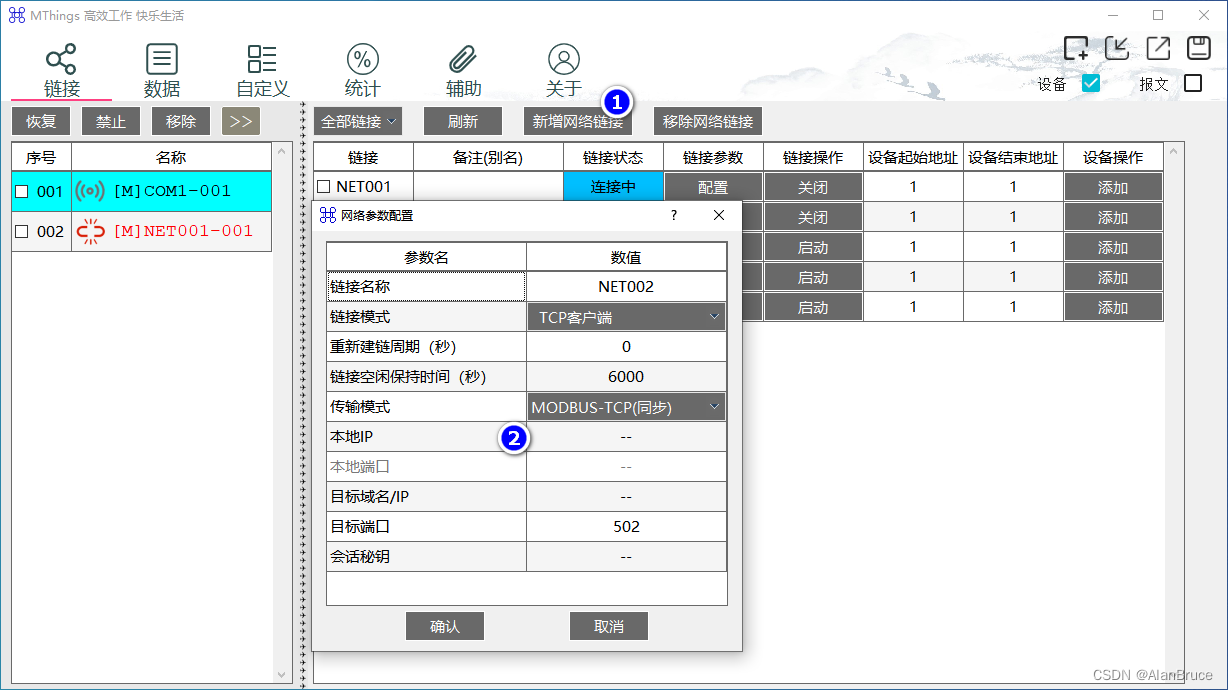
Task: Click the 设备结束地址 column header
Action: [1013, 157]
